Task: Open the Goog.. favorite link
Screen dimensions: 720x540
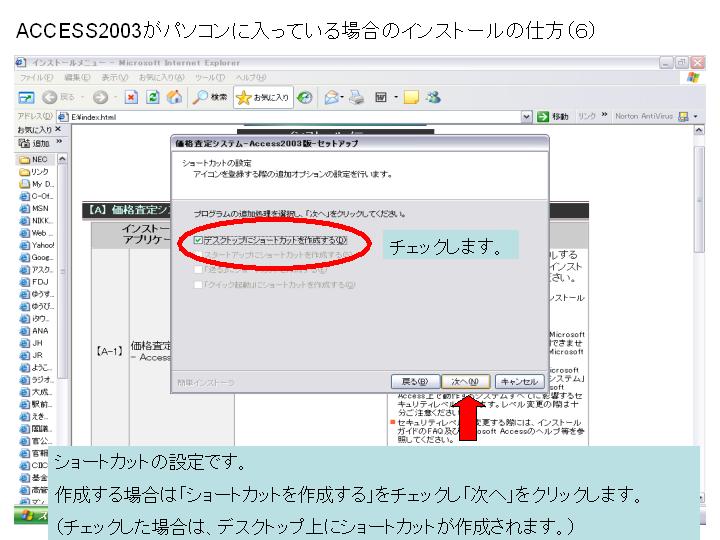Action: [36, 257]
